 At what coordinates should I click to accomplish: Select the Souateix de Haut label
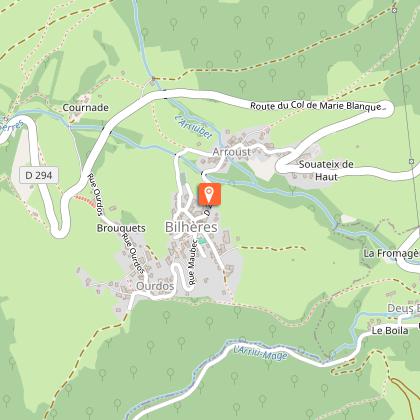[x=326, y=170]
